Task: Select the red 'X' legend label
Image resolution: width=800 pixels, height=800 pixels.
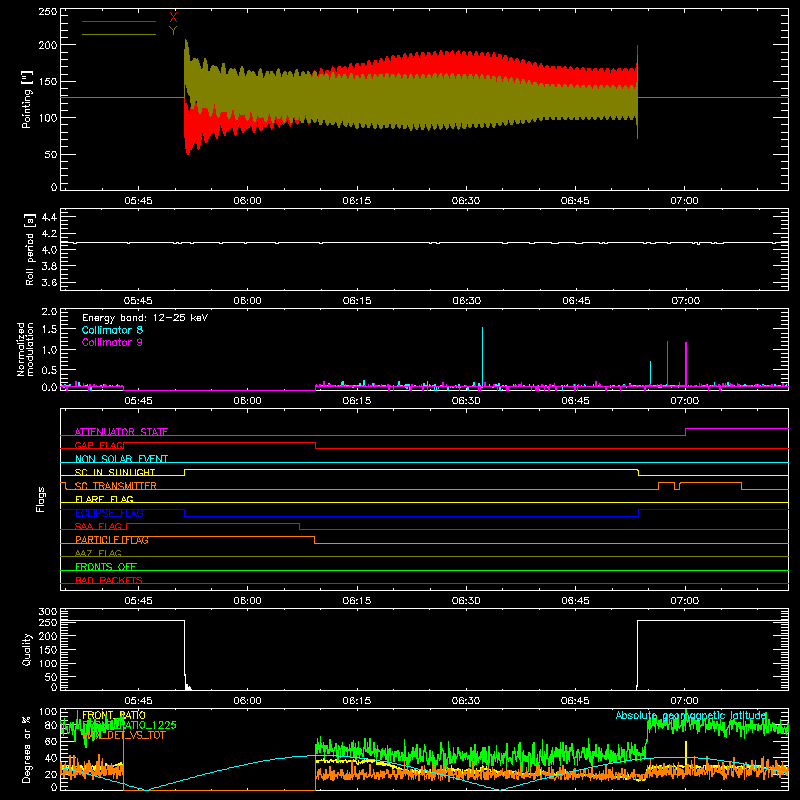Action: (x=173, y=17)
